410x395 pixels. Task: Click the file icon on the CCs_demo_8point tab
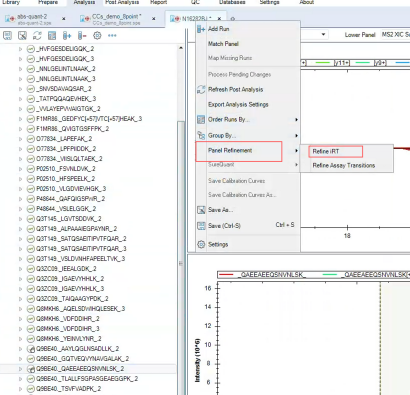coord(85,19)
